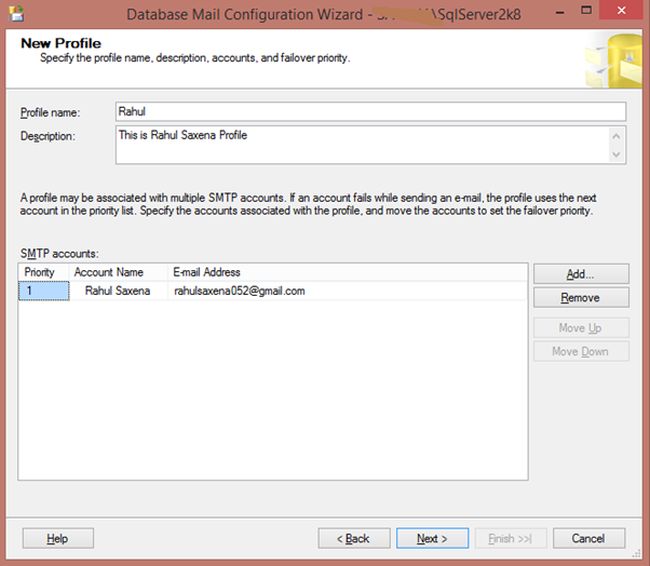Close the wizard window
This screenshot has width=650, height=566.
[x=621, y=11]
